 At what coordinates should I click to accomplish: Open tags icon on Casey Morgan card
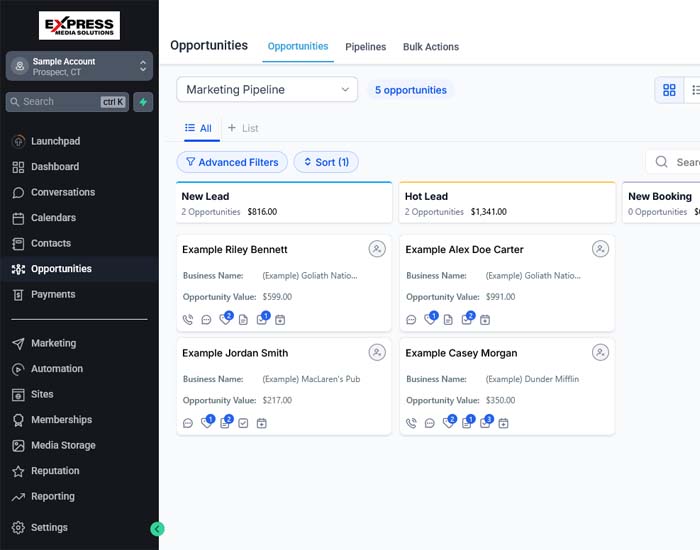(449, 422)
